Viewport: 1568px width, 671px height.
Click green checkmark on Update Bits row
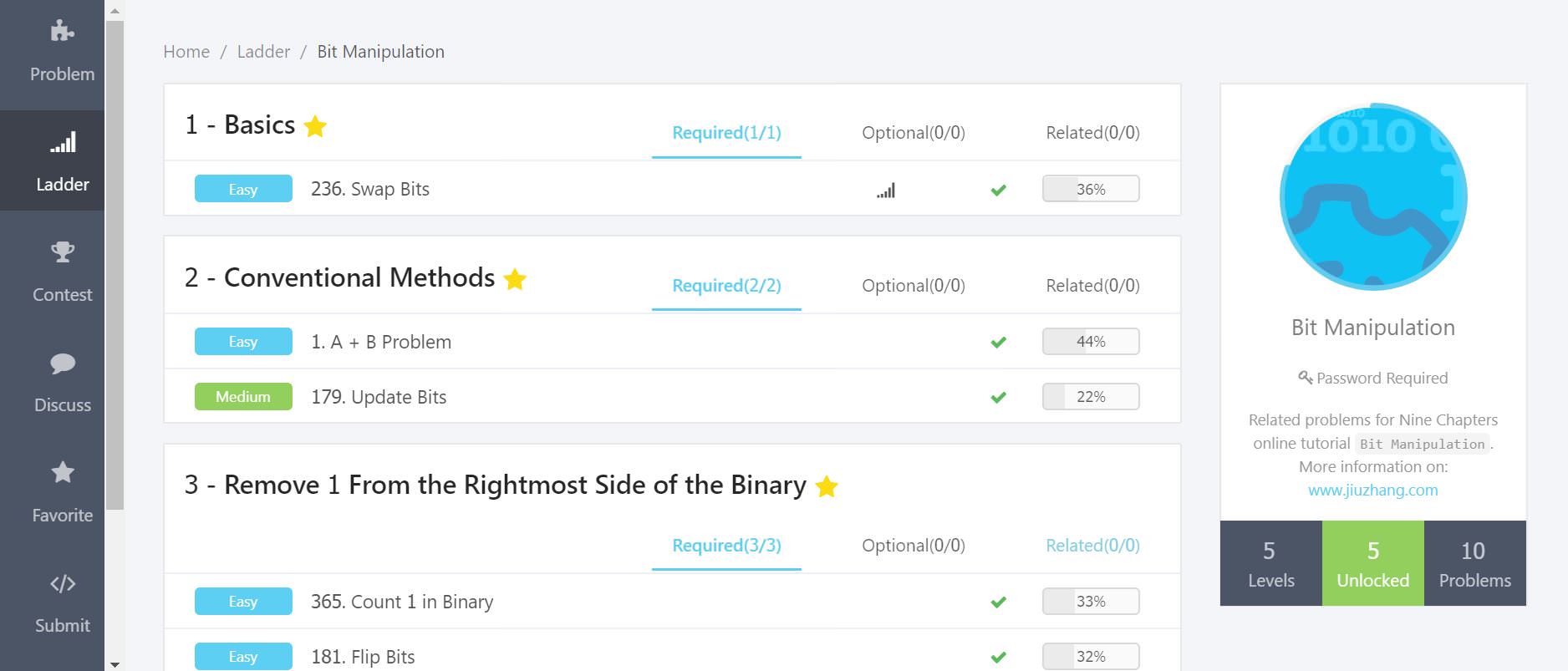tap(998, 398)
